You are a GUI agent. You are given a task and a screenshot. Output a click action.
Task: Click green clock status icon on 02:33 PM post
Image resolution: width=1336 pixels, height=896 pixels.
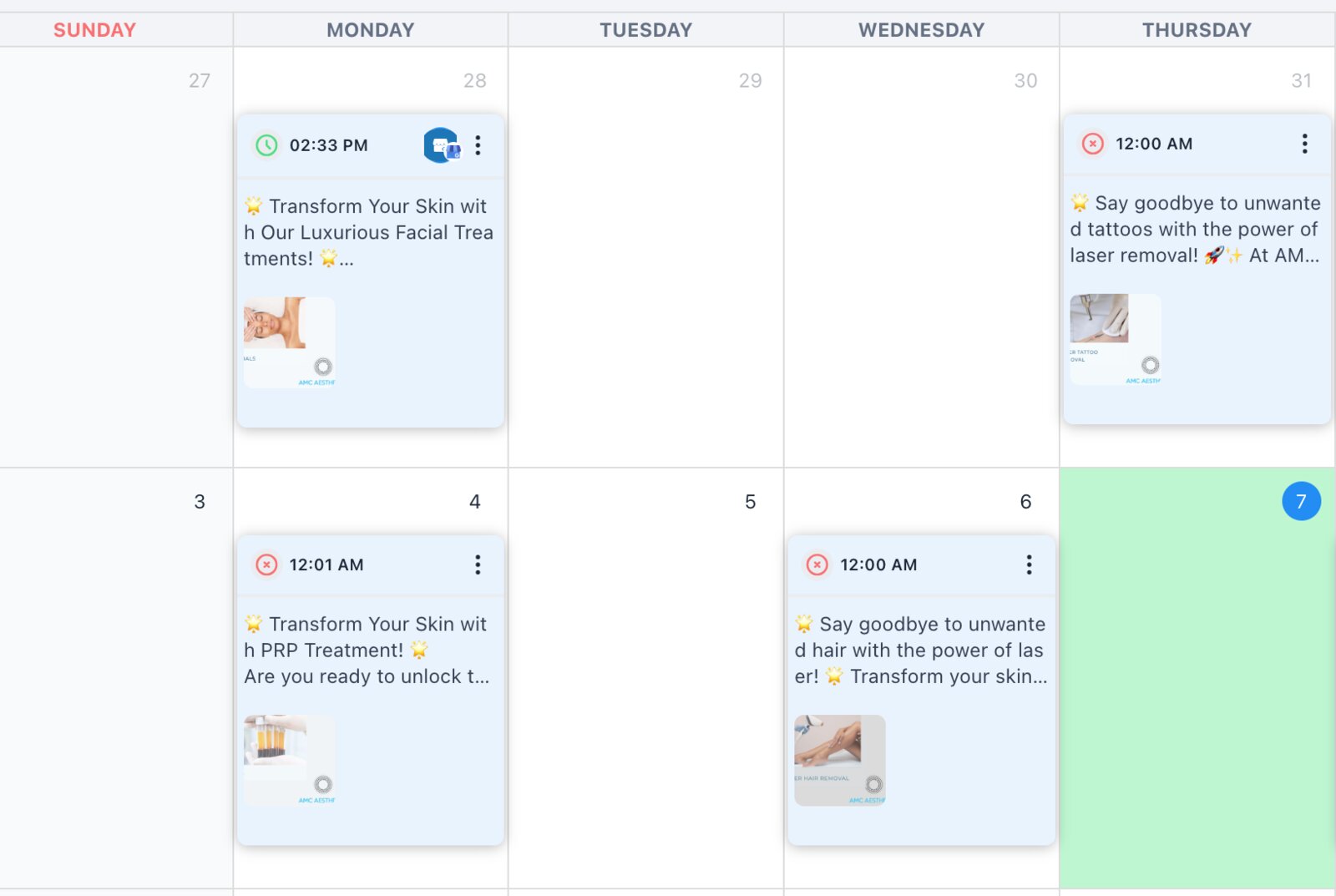(x=266, y=145)
